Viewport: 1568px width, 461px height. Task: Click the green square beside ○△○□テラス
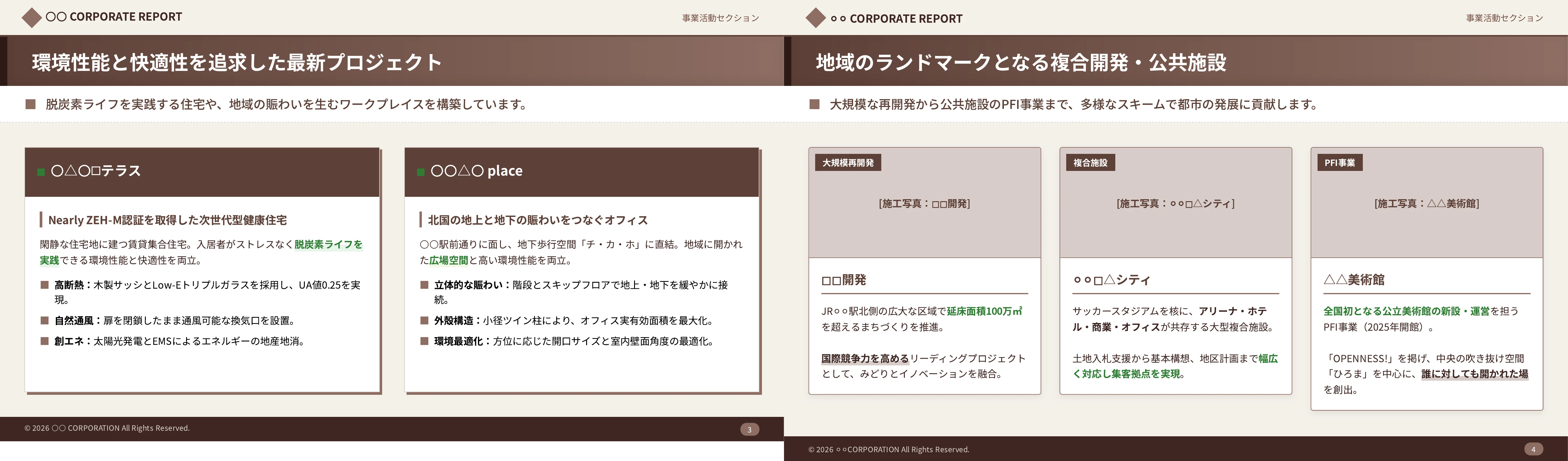tap(41, 172)
